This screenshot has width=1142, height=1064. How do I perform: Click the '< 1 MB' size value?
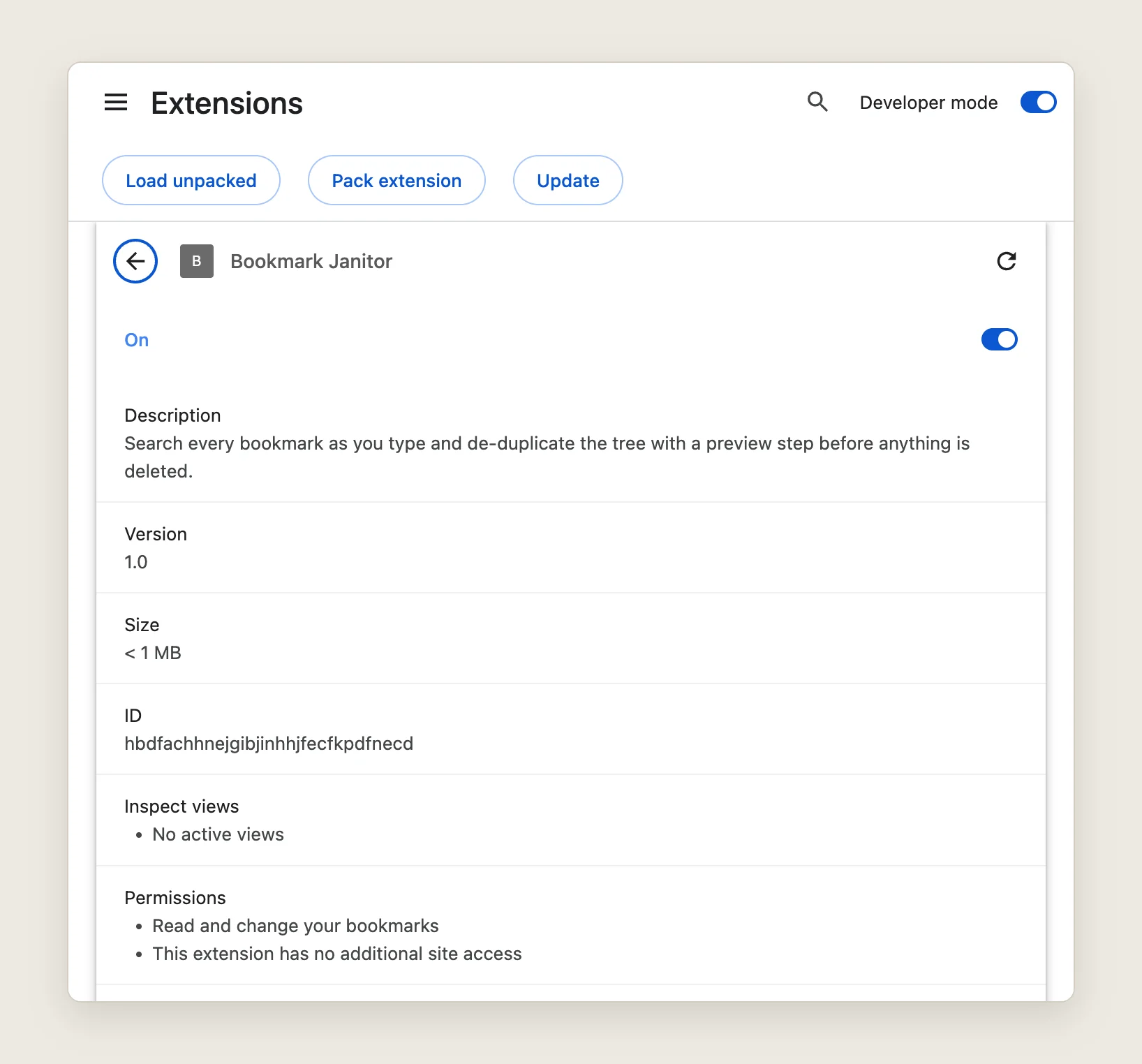[x=153, y=653]
